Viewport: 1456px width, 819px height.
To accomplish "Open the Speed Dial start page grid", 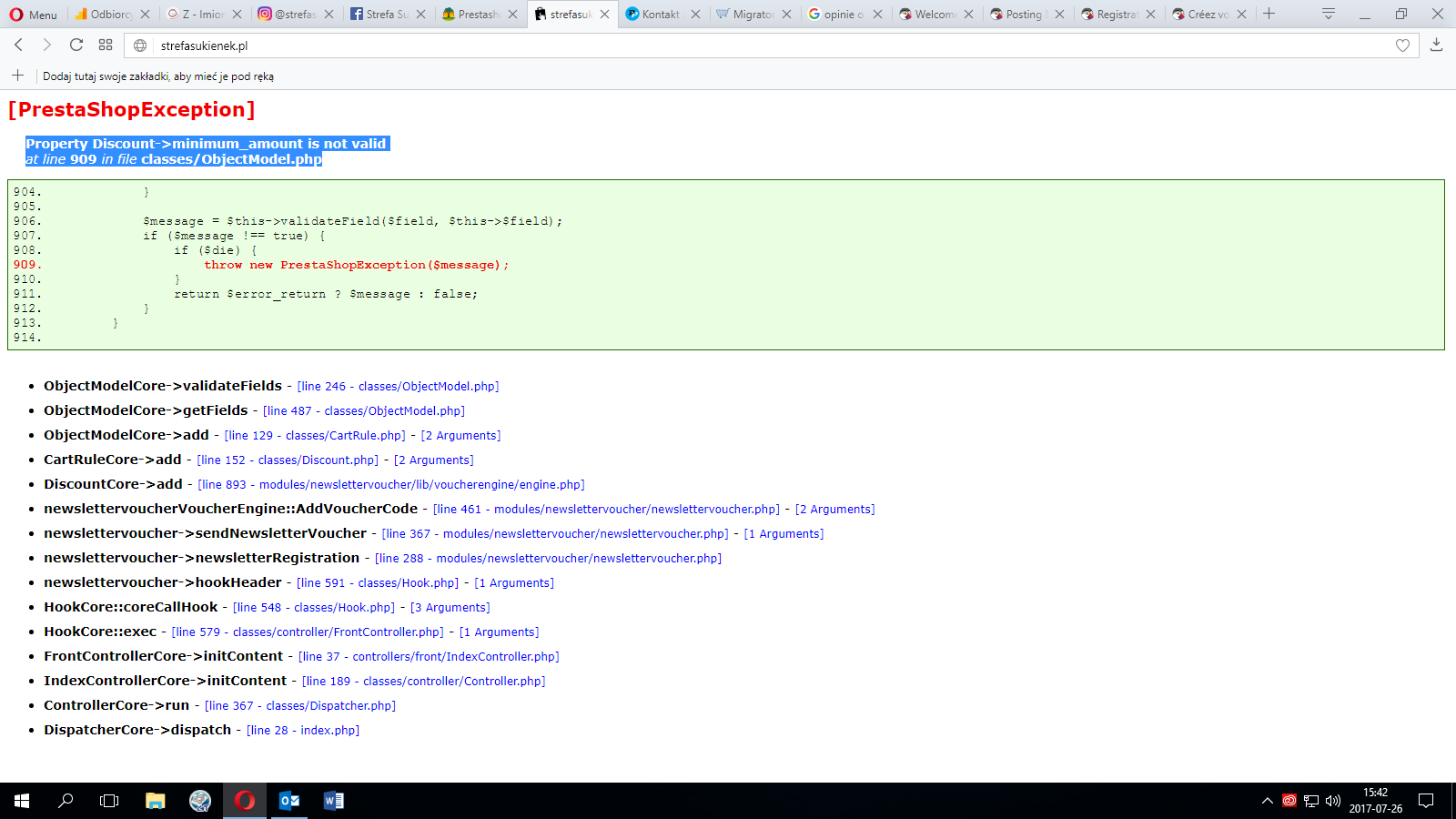I will pyautogui.click(x=106, y=45).
